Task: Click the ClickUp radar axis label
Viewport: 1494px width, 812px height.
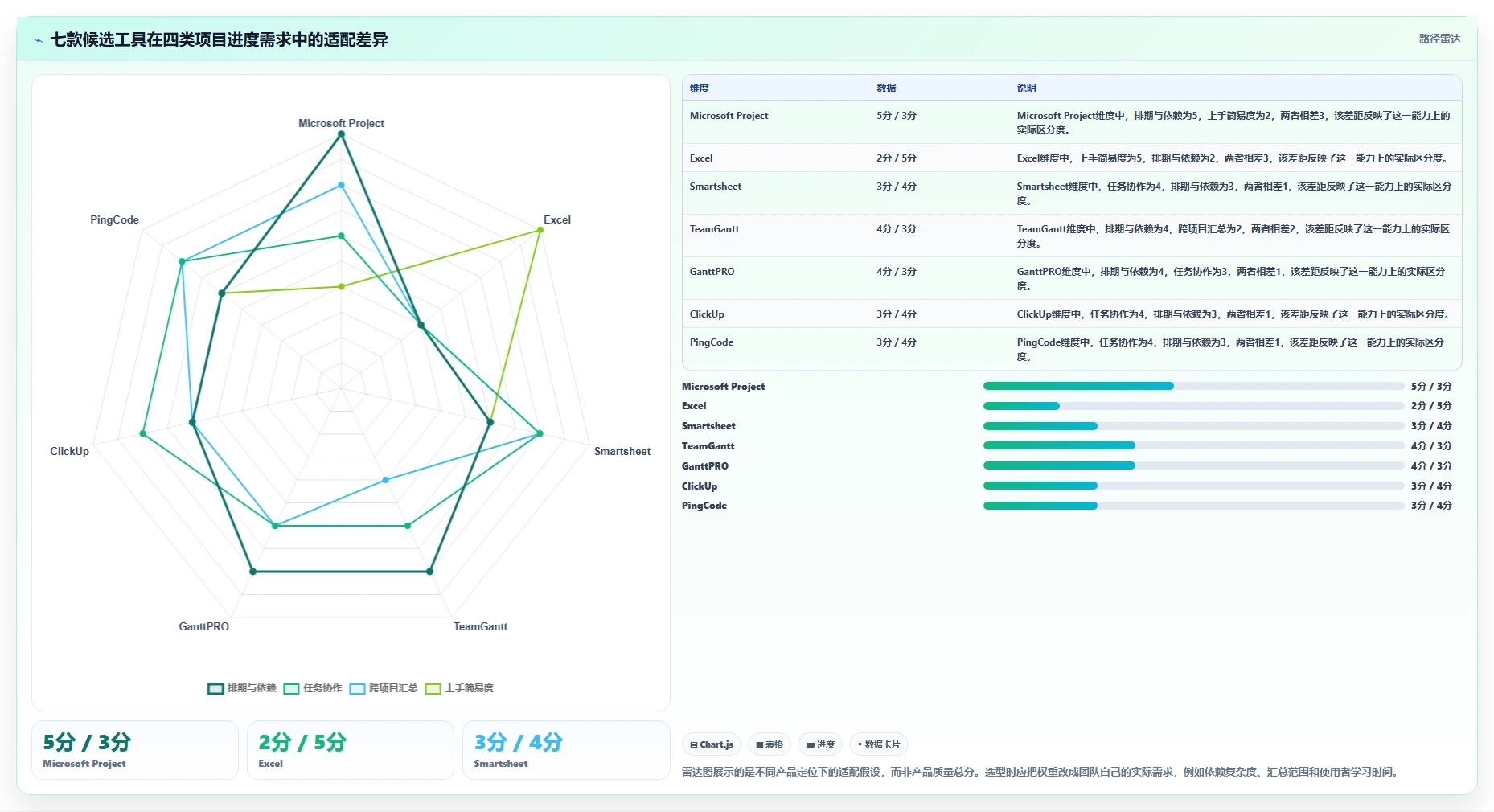Action: [x=69, y=451]
